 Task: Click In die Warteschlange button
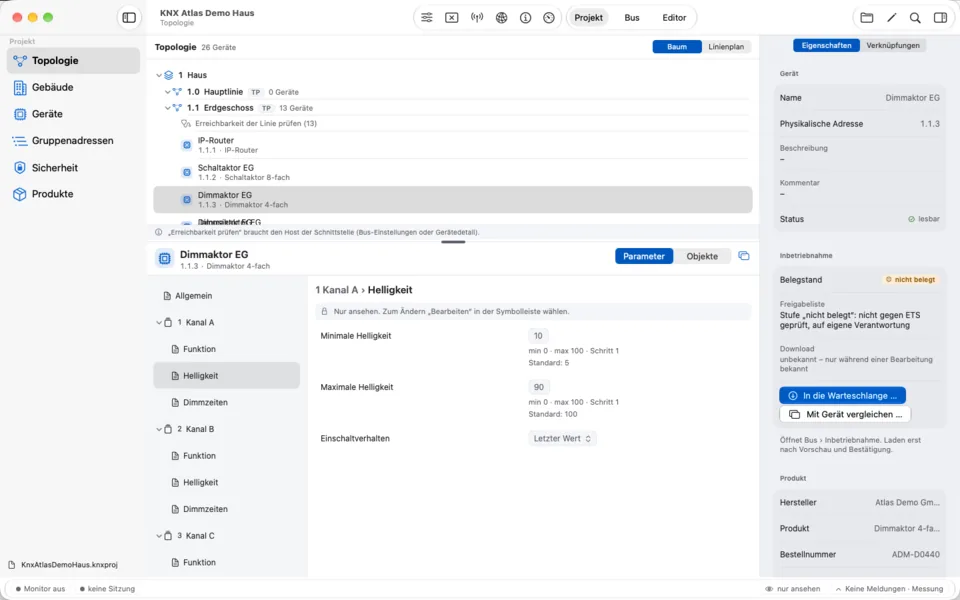click(842, 396)
